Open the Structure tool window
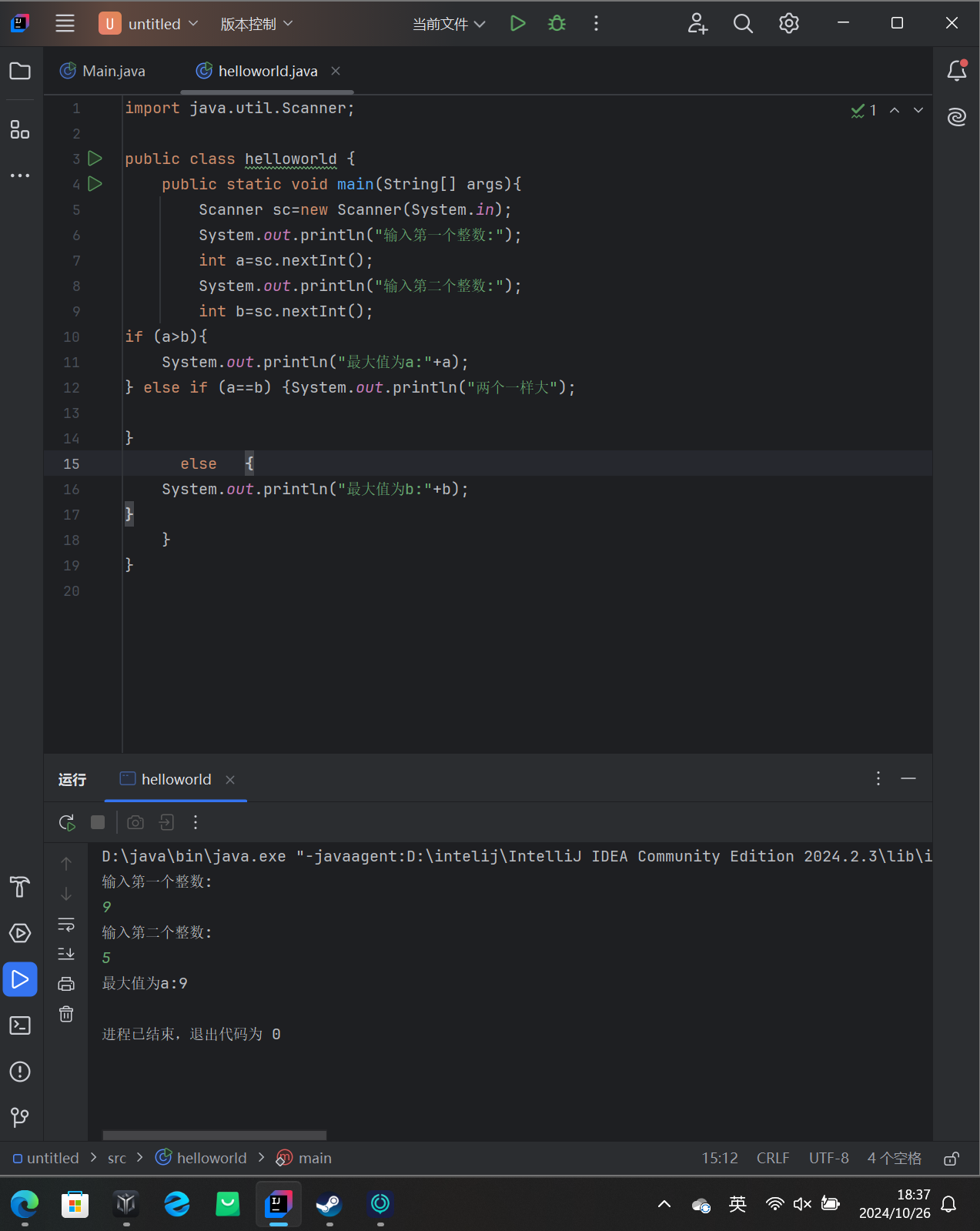 click(20, 129)
